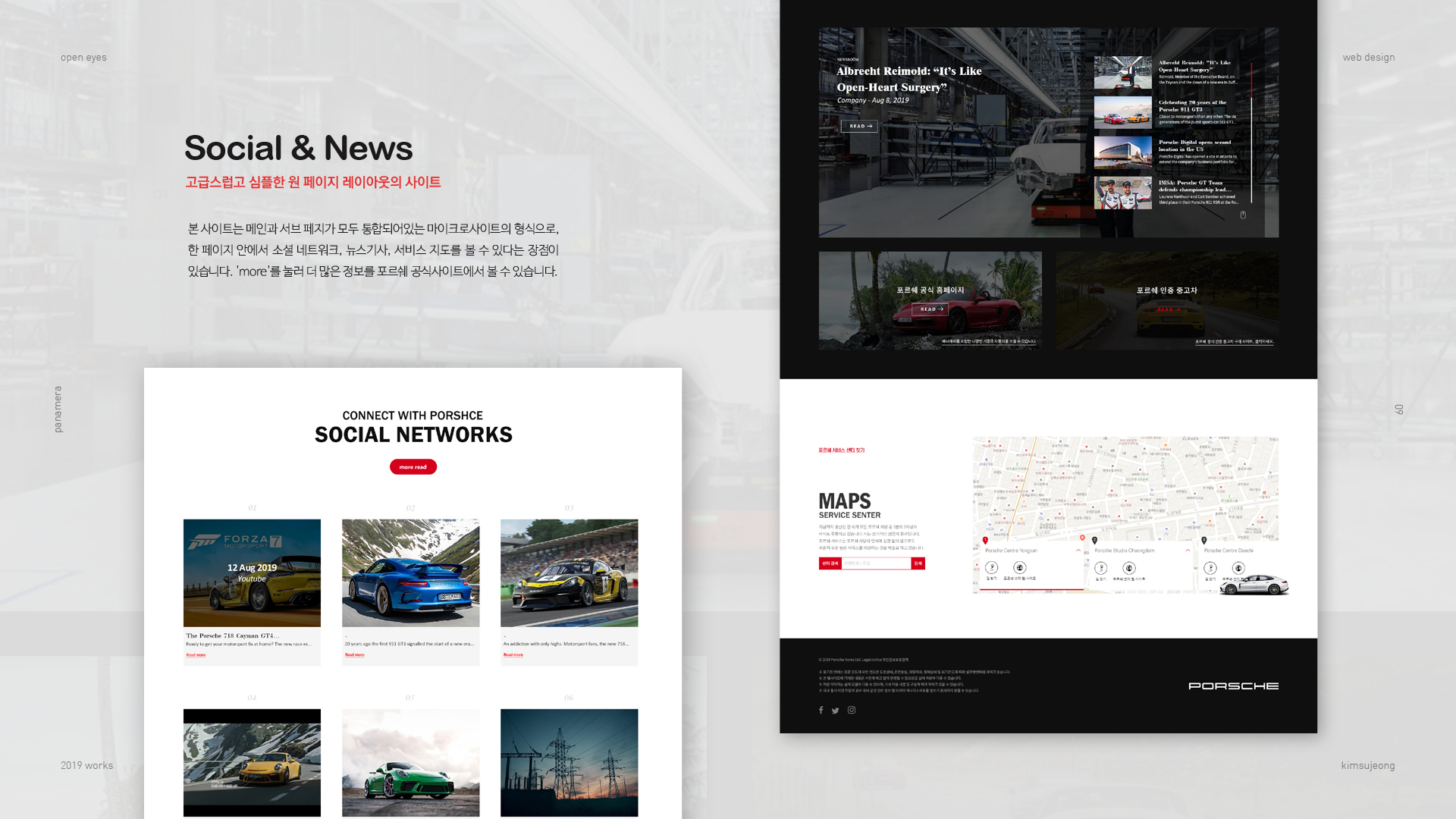Click the 'Porsche Centre Yongsan' location name

point(1011,551)
